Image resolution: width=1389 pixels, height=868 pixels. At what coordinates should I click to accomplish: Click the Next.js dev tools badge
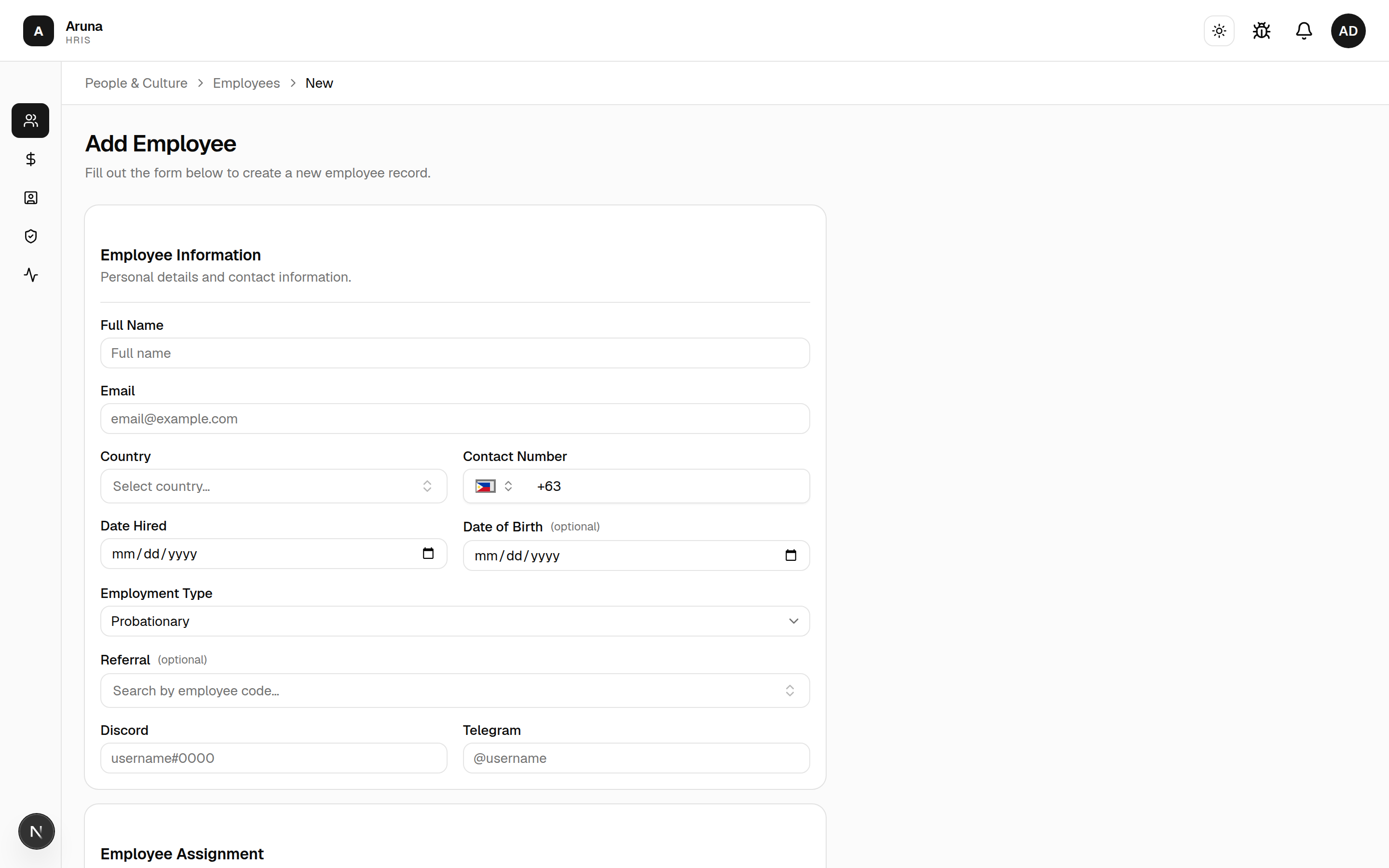pos(36,831)
